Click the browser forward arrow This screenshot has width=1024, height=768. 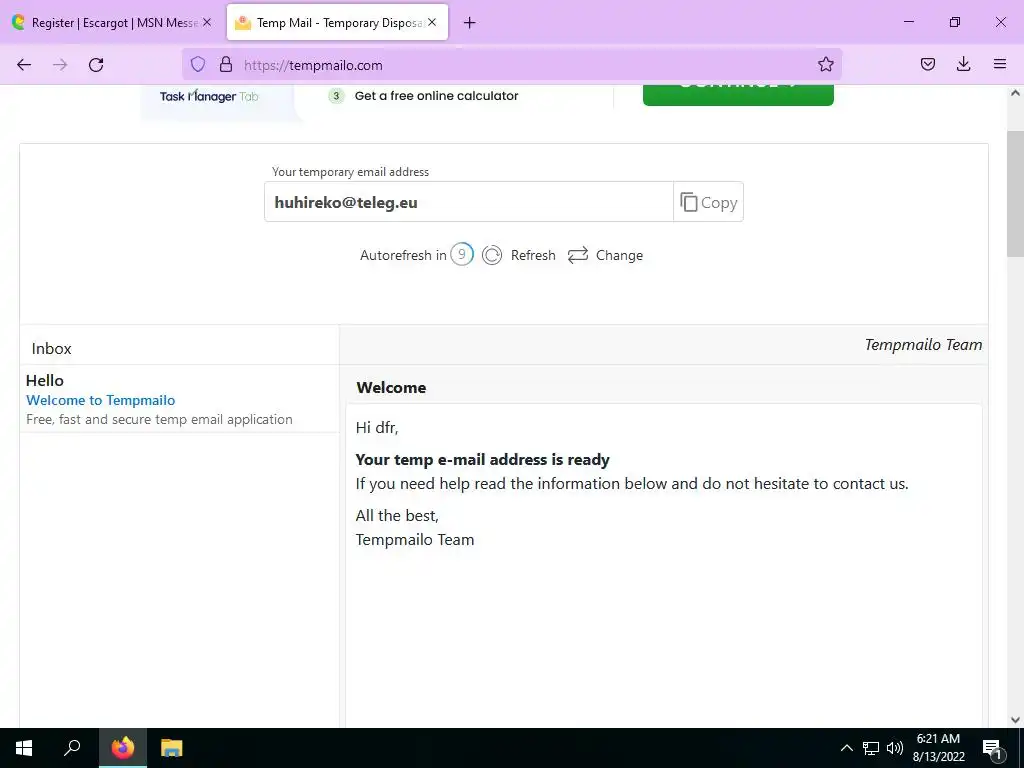(x=60, y=65)
